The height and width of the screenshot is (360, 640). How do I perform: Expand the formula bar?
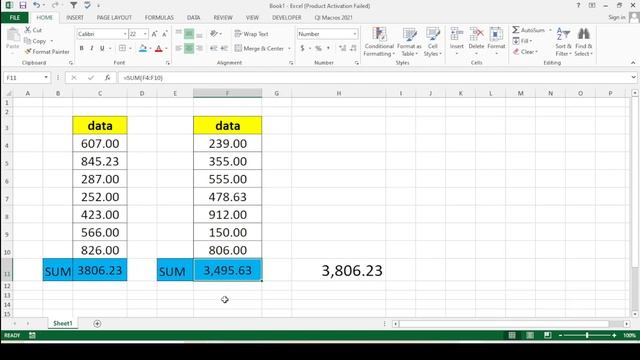click(633, 77)
